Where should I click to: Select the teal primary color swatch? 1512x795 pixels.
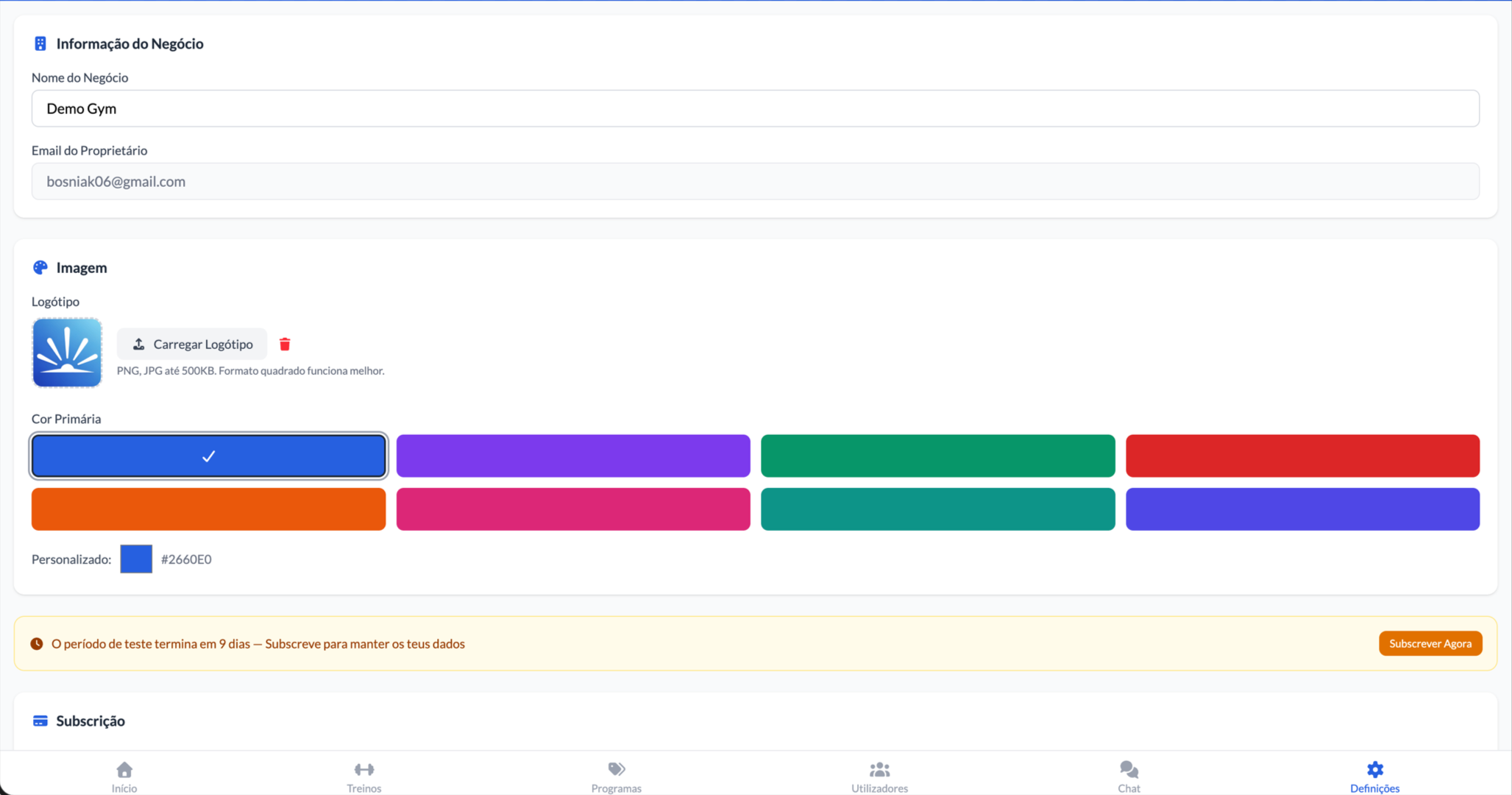tap(937, 509)
